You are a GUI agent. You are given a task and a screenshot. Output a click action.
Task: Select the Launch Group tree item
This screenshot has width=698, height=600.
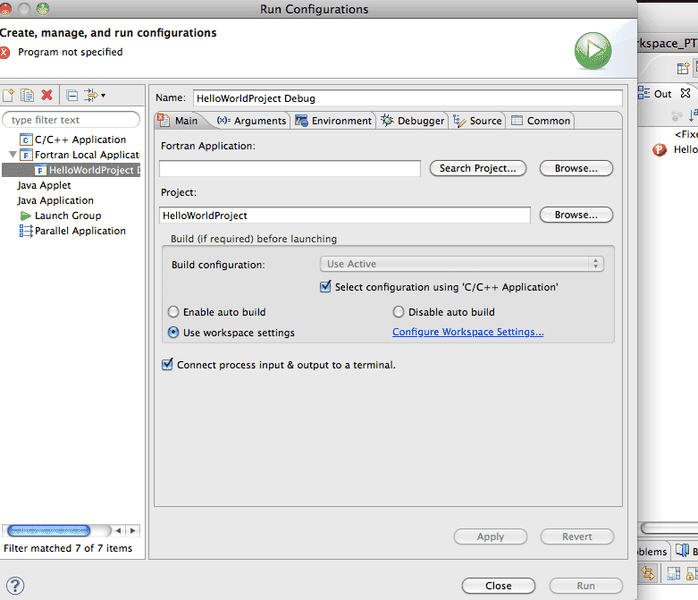click(67, 216)
